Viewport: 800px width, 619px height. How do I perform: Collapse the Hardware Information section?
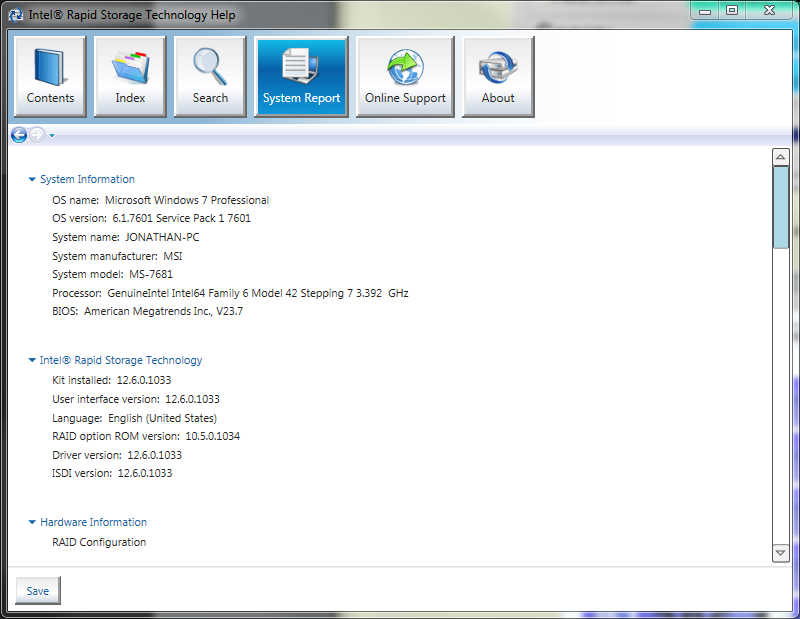(32, 522)
